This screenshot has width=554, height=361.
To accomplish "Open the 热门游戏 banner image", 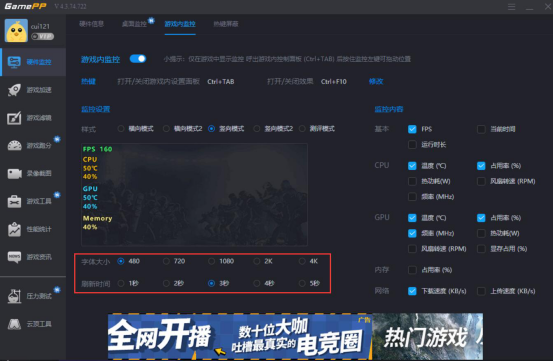I will click(x=428, y=337).
